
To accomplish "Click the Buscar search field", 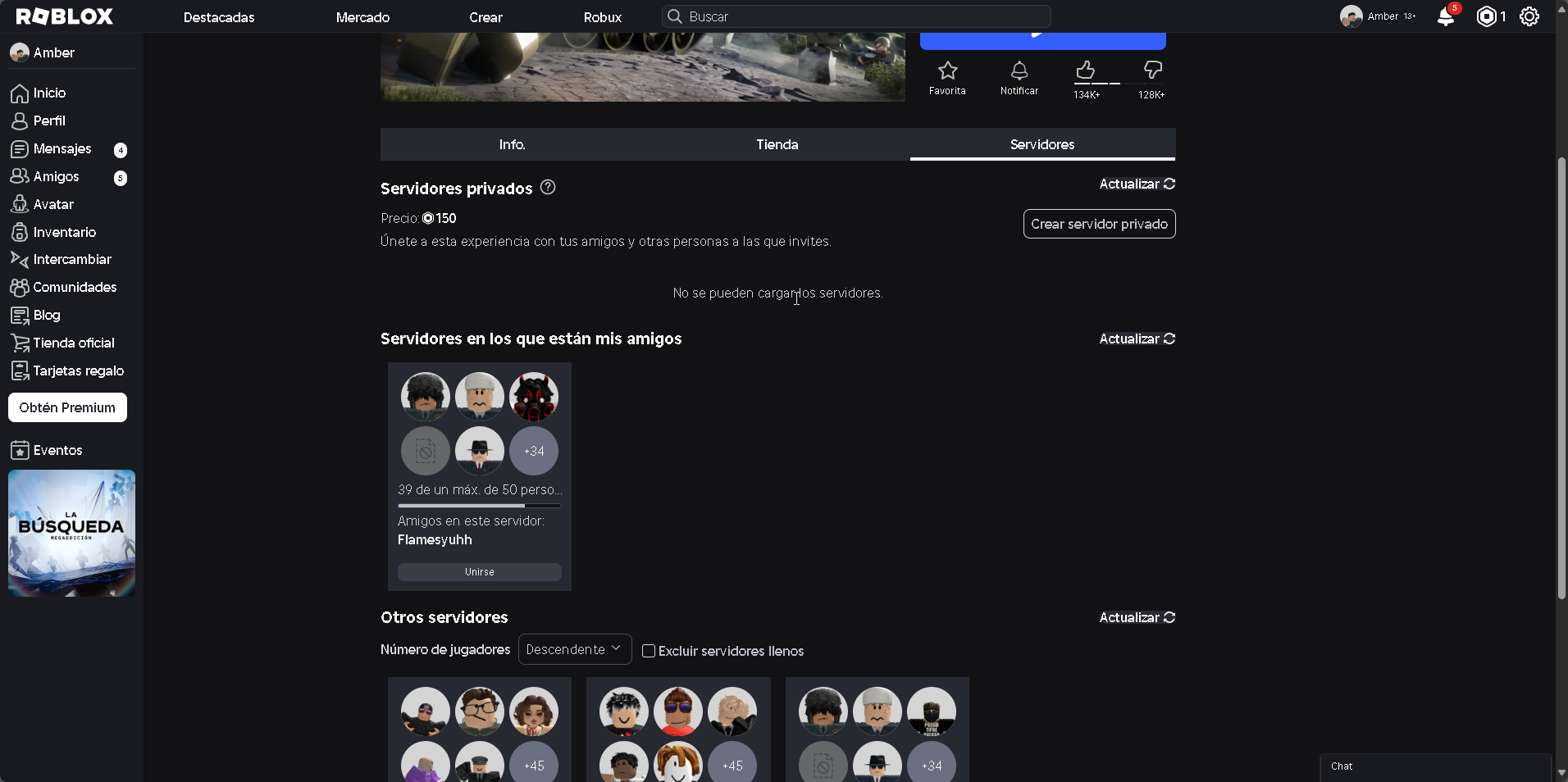I will 856,16.
